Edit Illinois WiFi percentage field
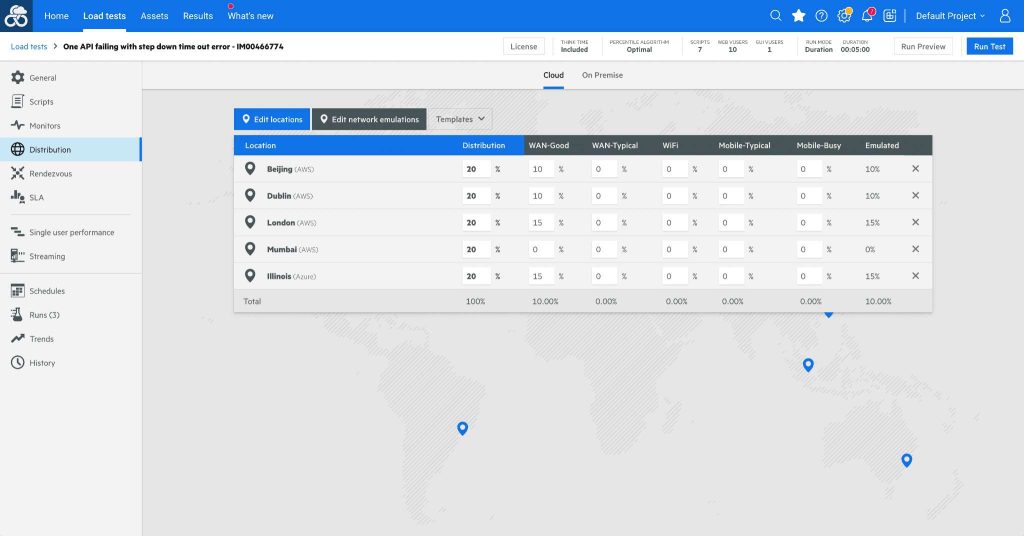The height and width of the screenshot is (536, 1024). [x=675, y=276]
